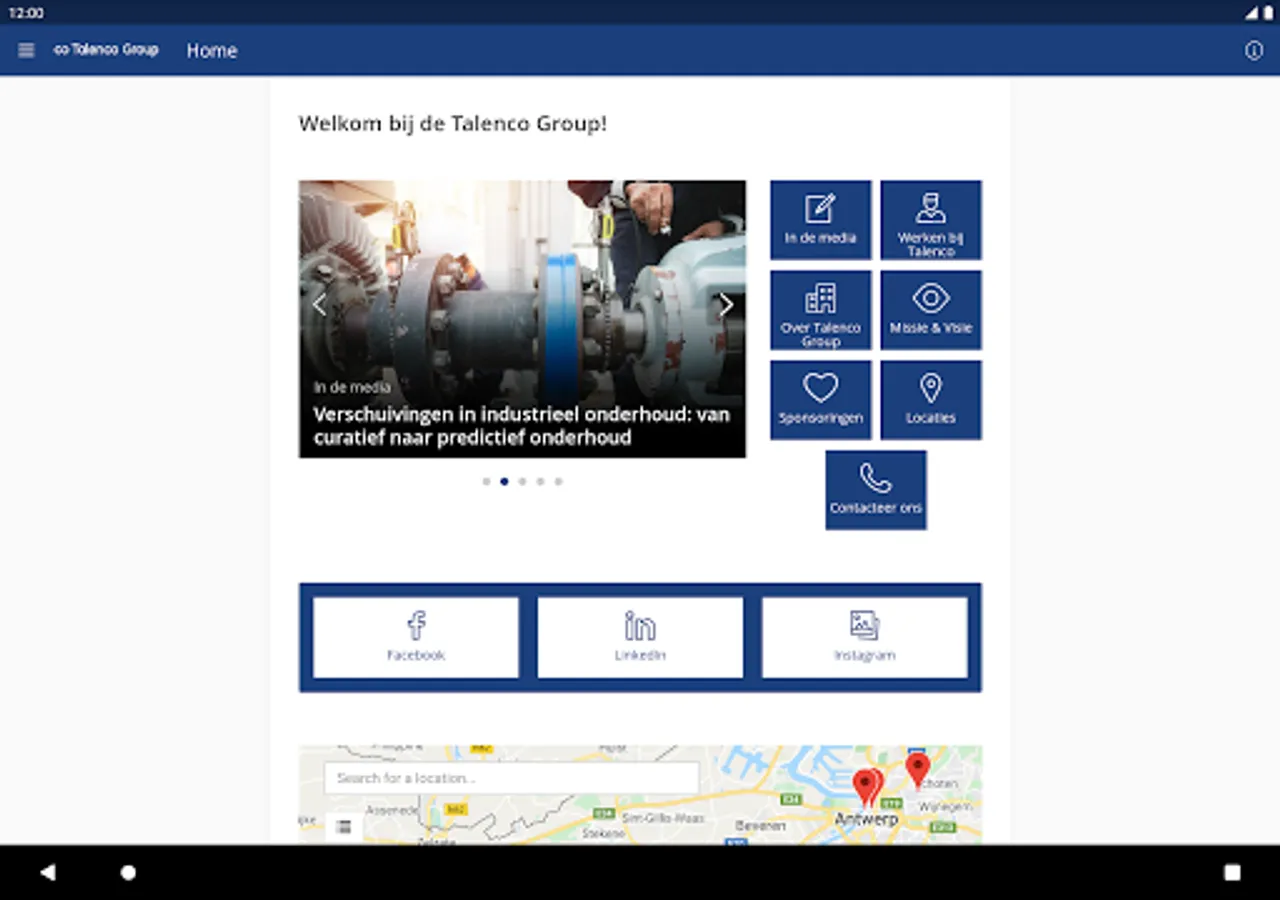Viewport: 1280px width, 900px height.
Task: Tap the Android recent apps button
Action: tap(1232, 872)
